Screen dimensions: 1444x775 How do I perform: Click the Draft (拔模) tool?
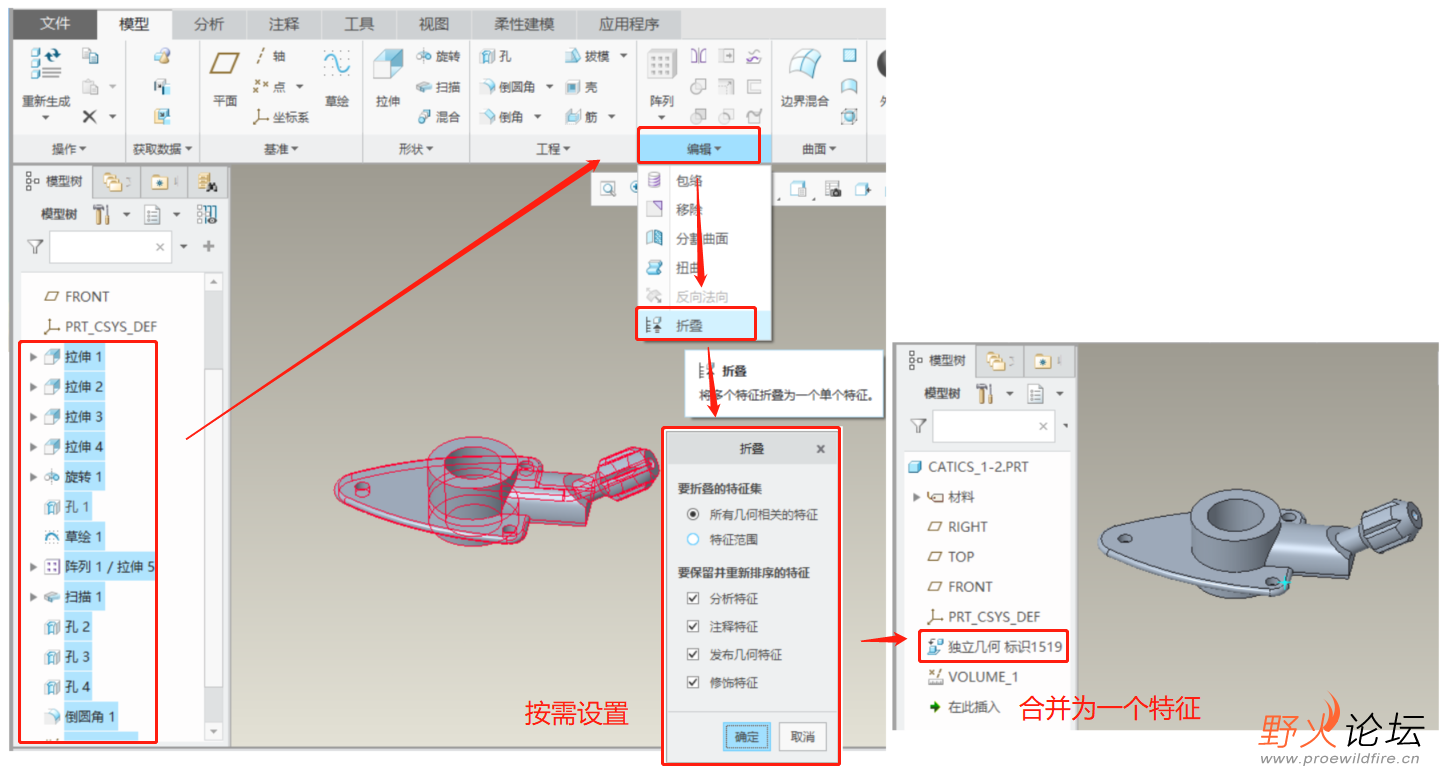point(588,56)
